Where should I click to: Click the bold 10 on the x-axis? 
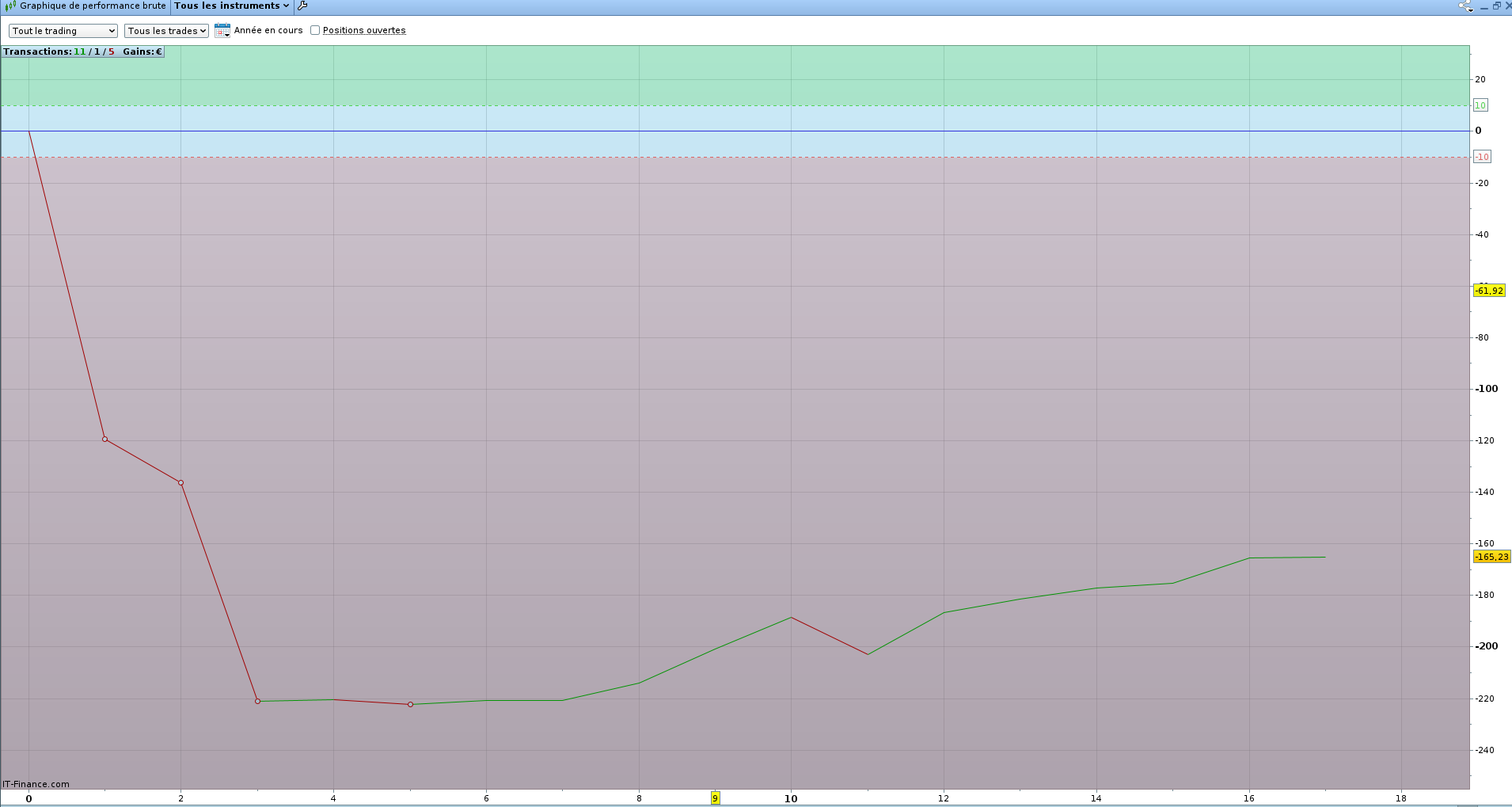tap(791, 798)
